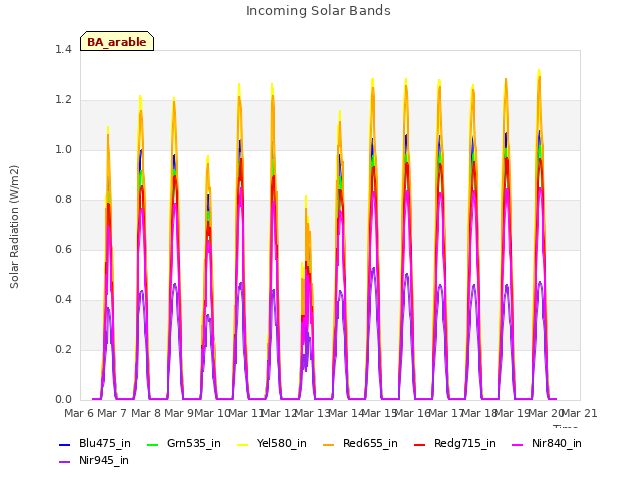
Task: Click the magenta Nir840_in legend swatch
Action: [518, 444]
